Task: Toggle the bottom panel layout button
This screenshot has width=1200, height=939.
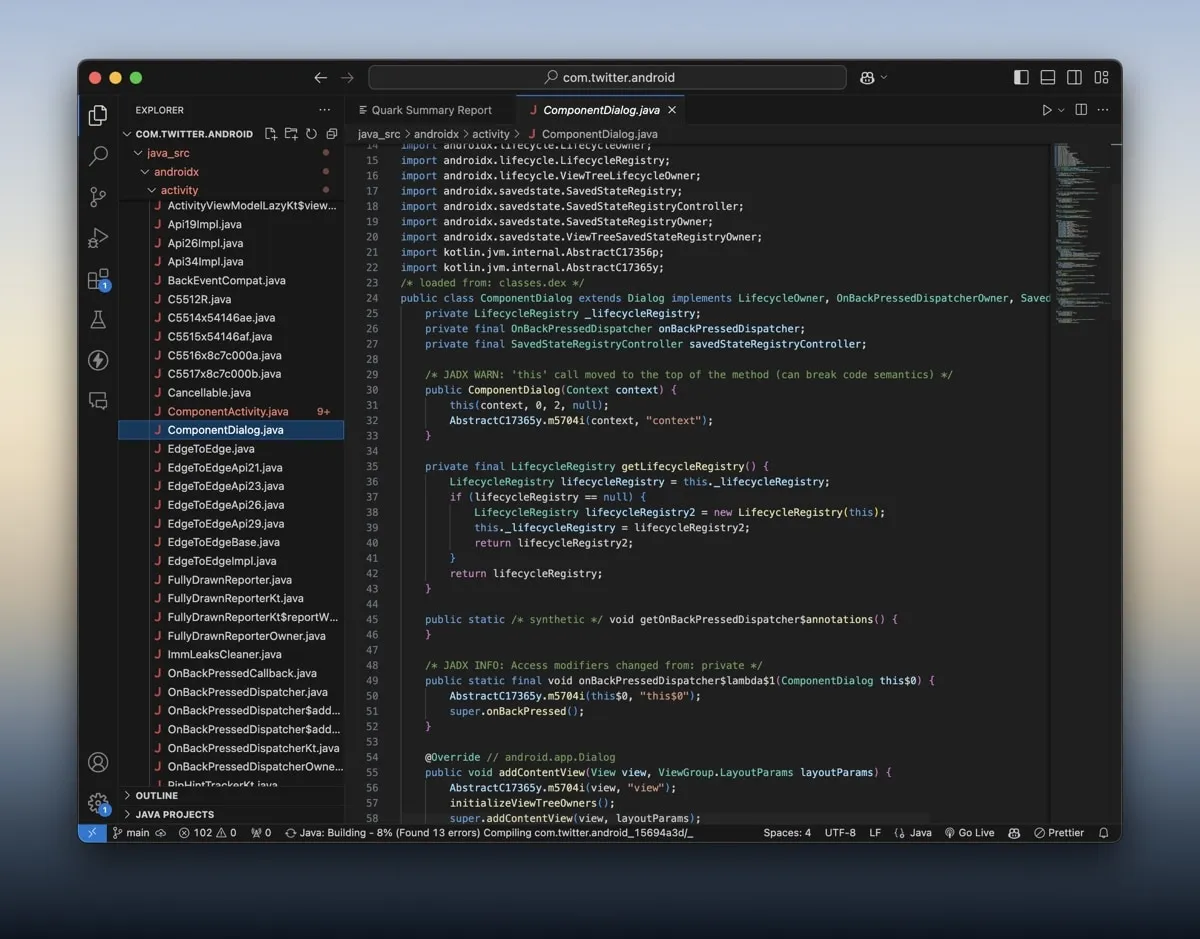Action: [x=1048, y=77]
